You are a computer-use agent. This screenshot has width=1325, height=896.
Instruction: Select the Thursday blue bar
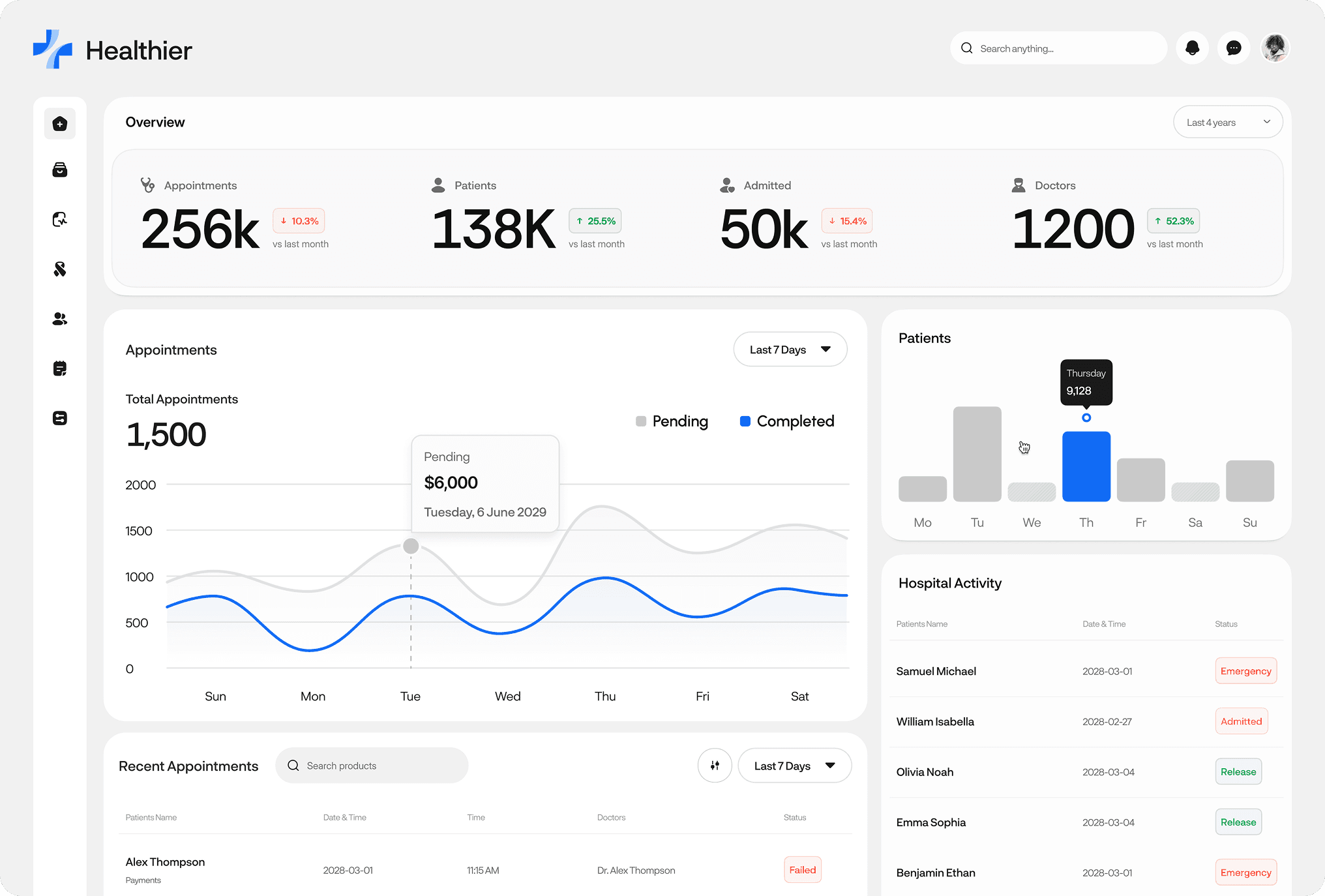pyautogui.click(x=1086, y=466)
